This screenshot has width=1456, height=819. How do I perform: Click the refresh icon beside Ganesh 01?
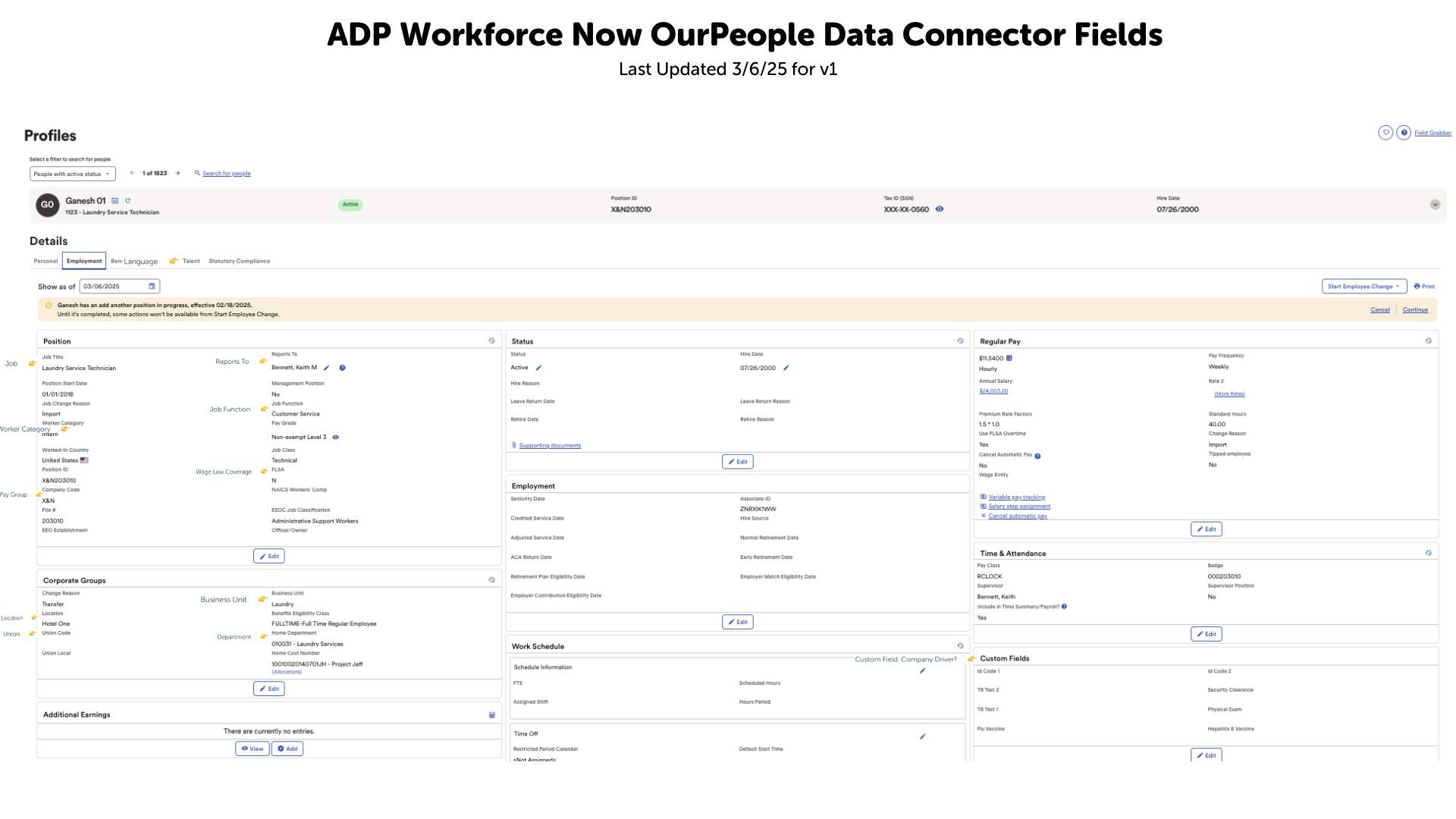tap(128, 201)
